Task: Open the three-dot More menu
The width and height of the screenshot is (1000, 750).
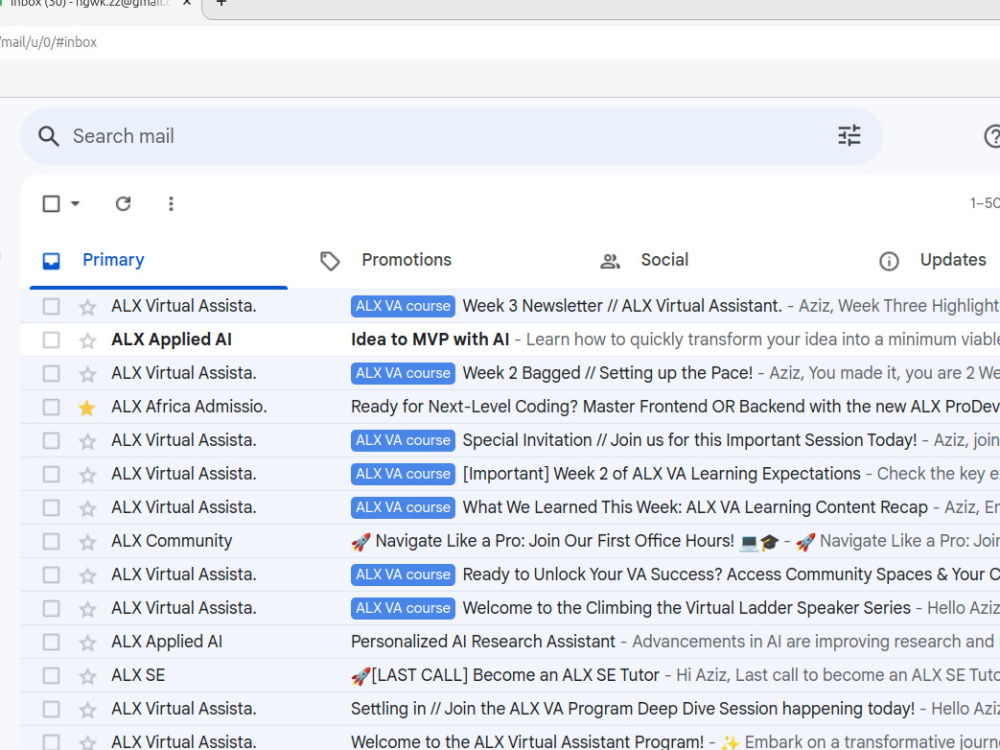Action: coord(170,203)
